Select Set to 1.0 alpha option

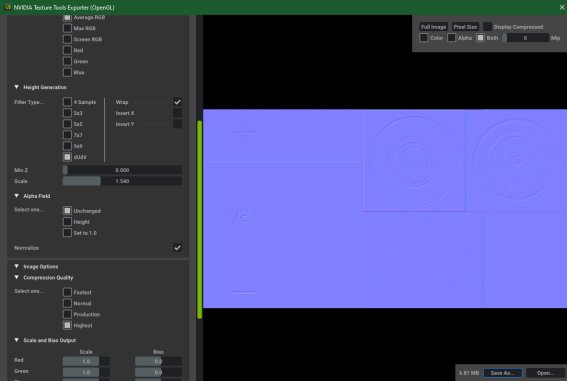tap(67, 233)
